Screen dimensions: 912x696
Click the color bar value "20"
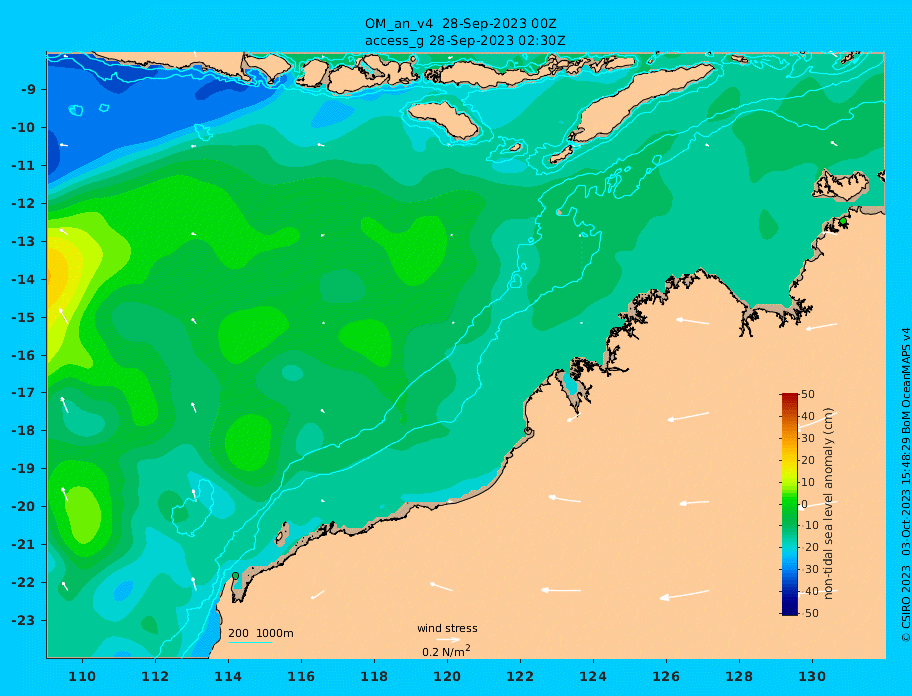(x=808, y=461)
